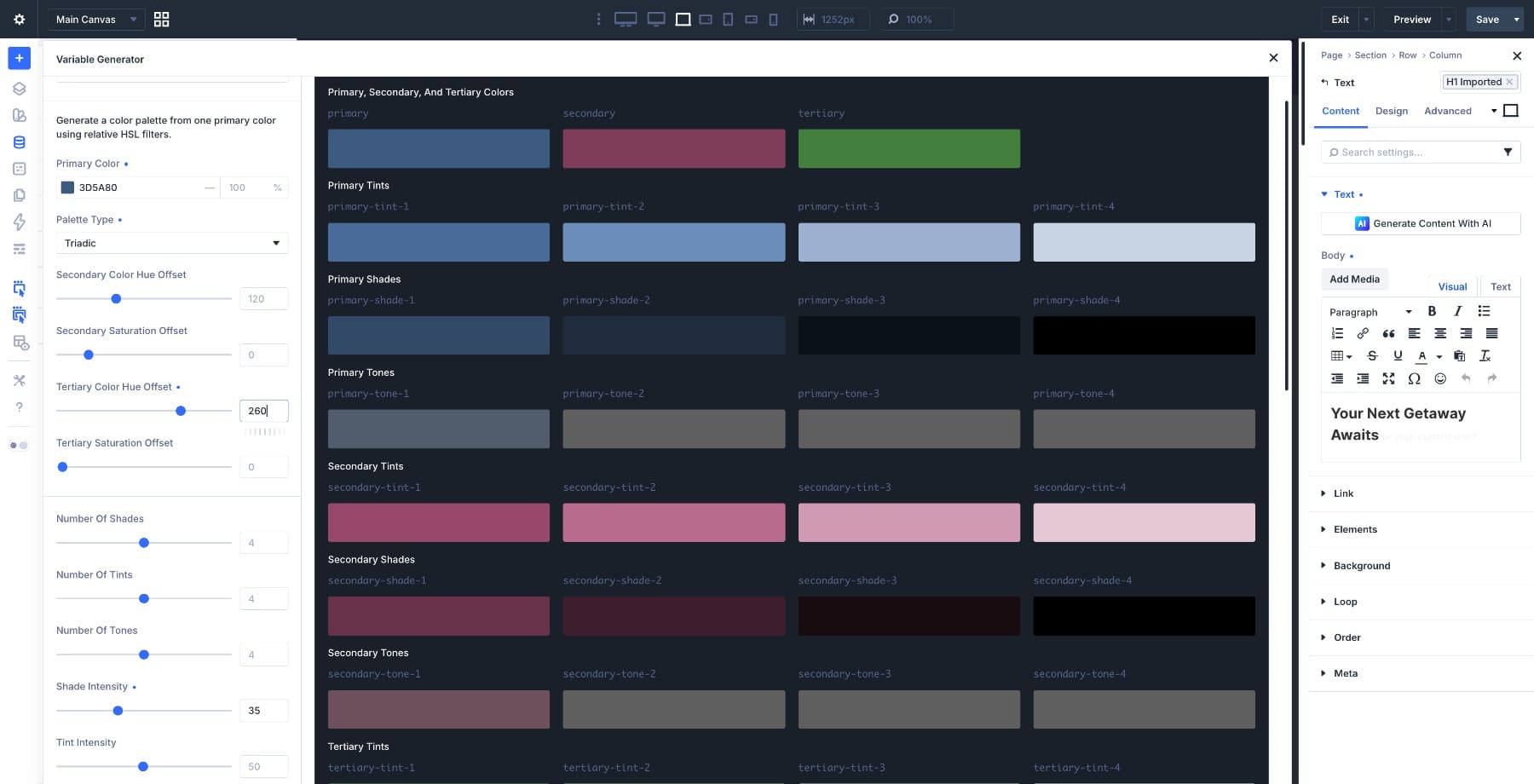
Task: Click Generate Content With AI
Action: pos(1421,223)
